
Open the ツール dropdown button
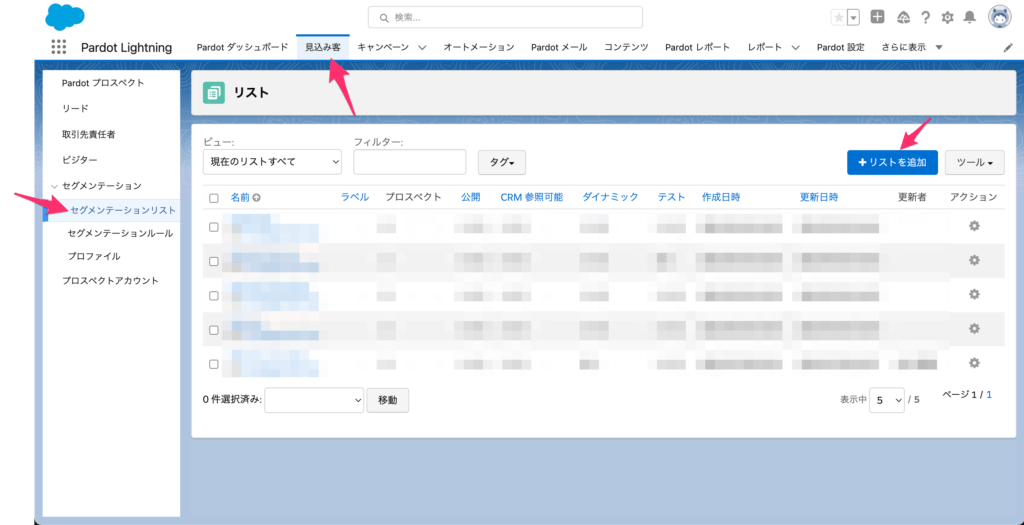coord(974,163)
